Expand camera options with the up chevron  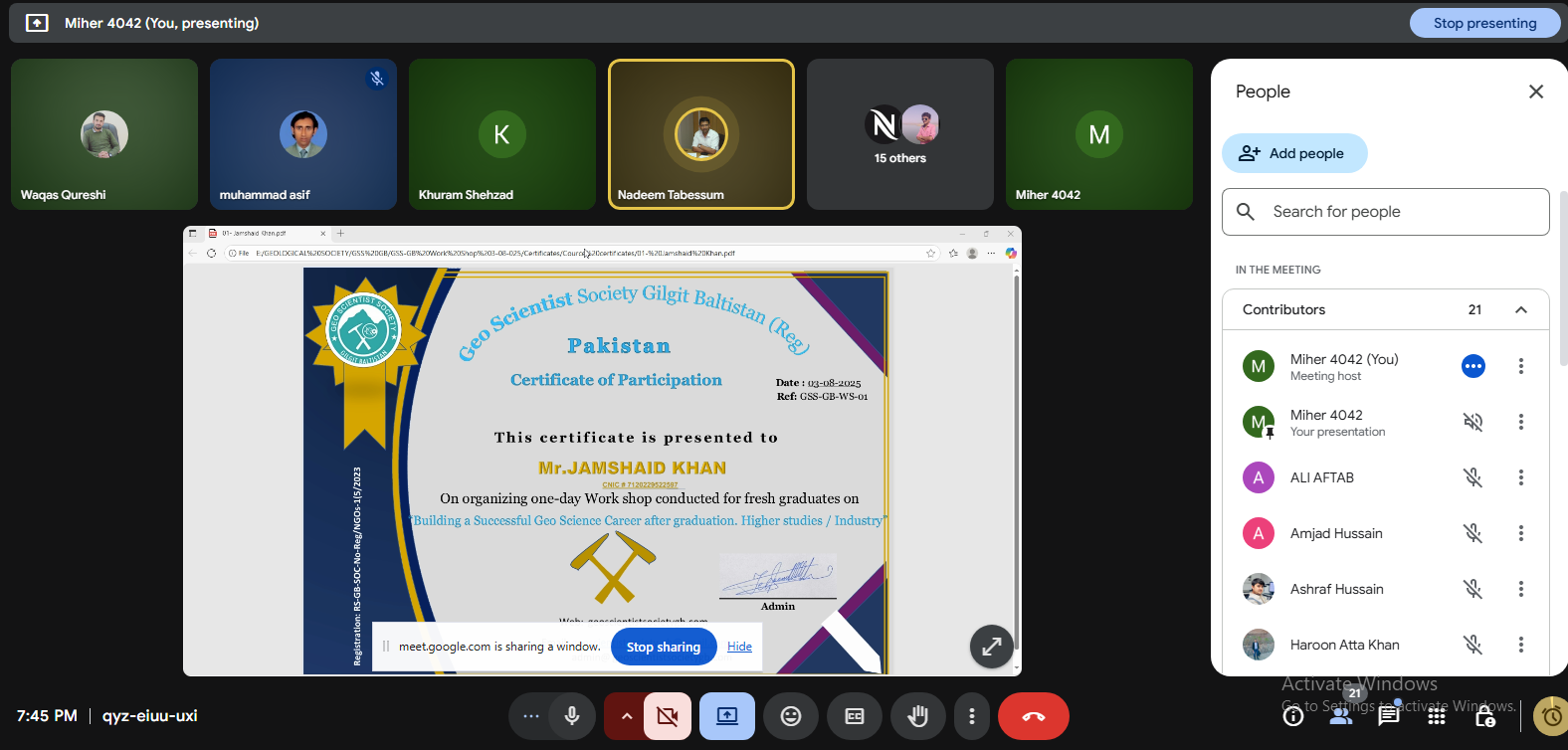coord(626,716)
